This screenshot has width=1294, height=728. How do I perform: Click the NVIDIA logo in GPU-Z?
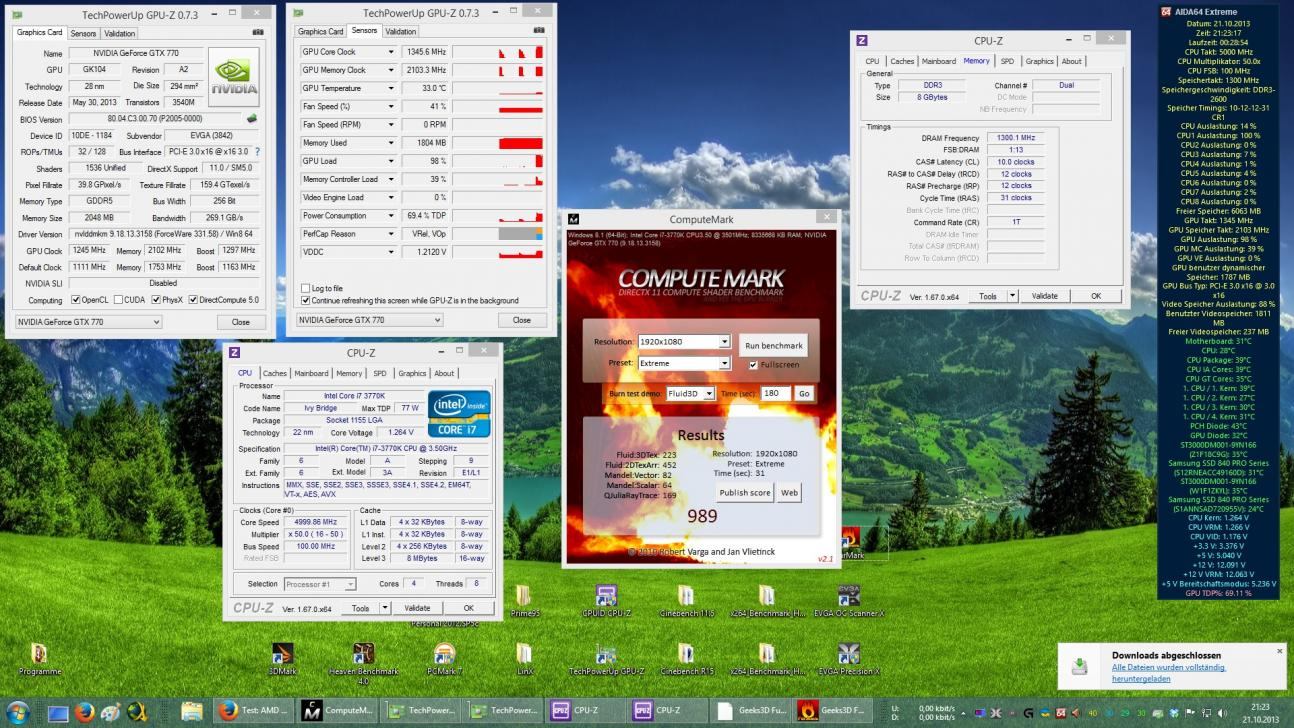pyautogui.click(x=233, y=78)
